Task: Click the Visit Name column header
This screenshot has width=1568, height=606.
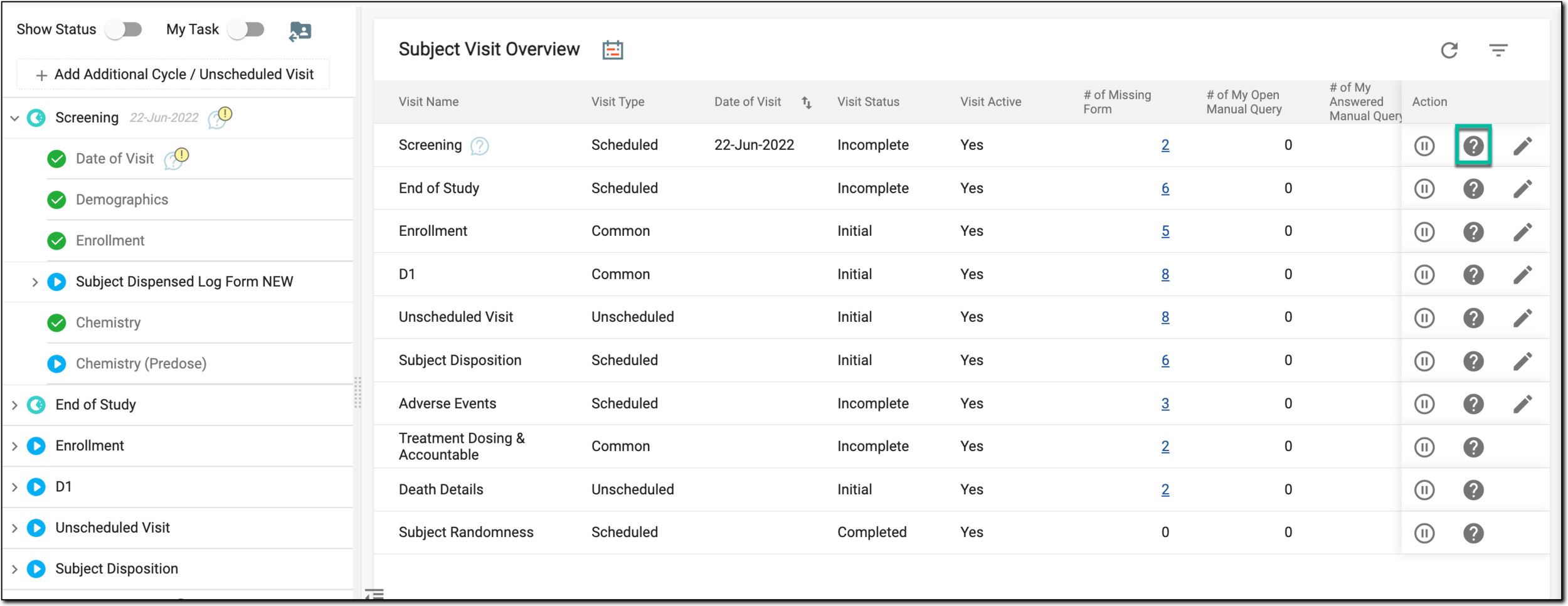Action: tap(428, 102)
